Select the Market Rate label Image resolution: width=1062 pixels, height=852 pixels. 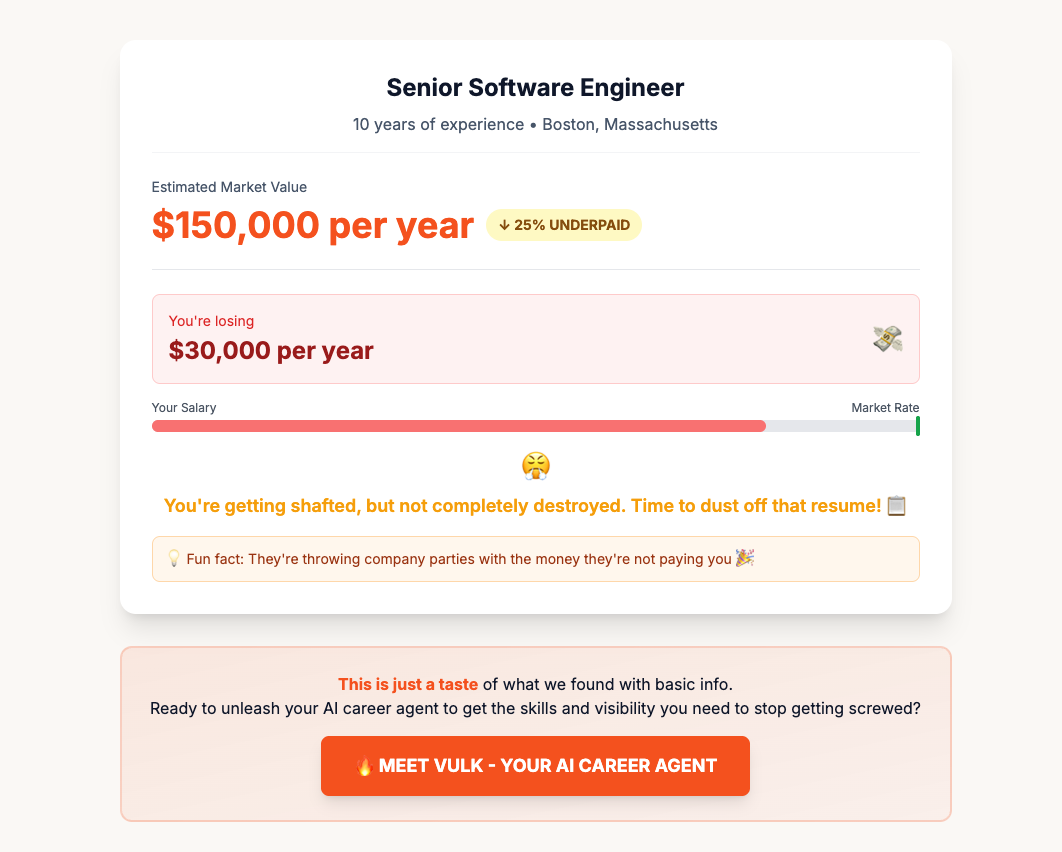click(x=885, y=407)
